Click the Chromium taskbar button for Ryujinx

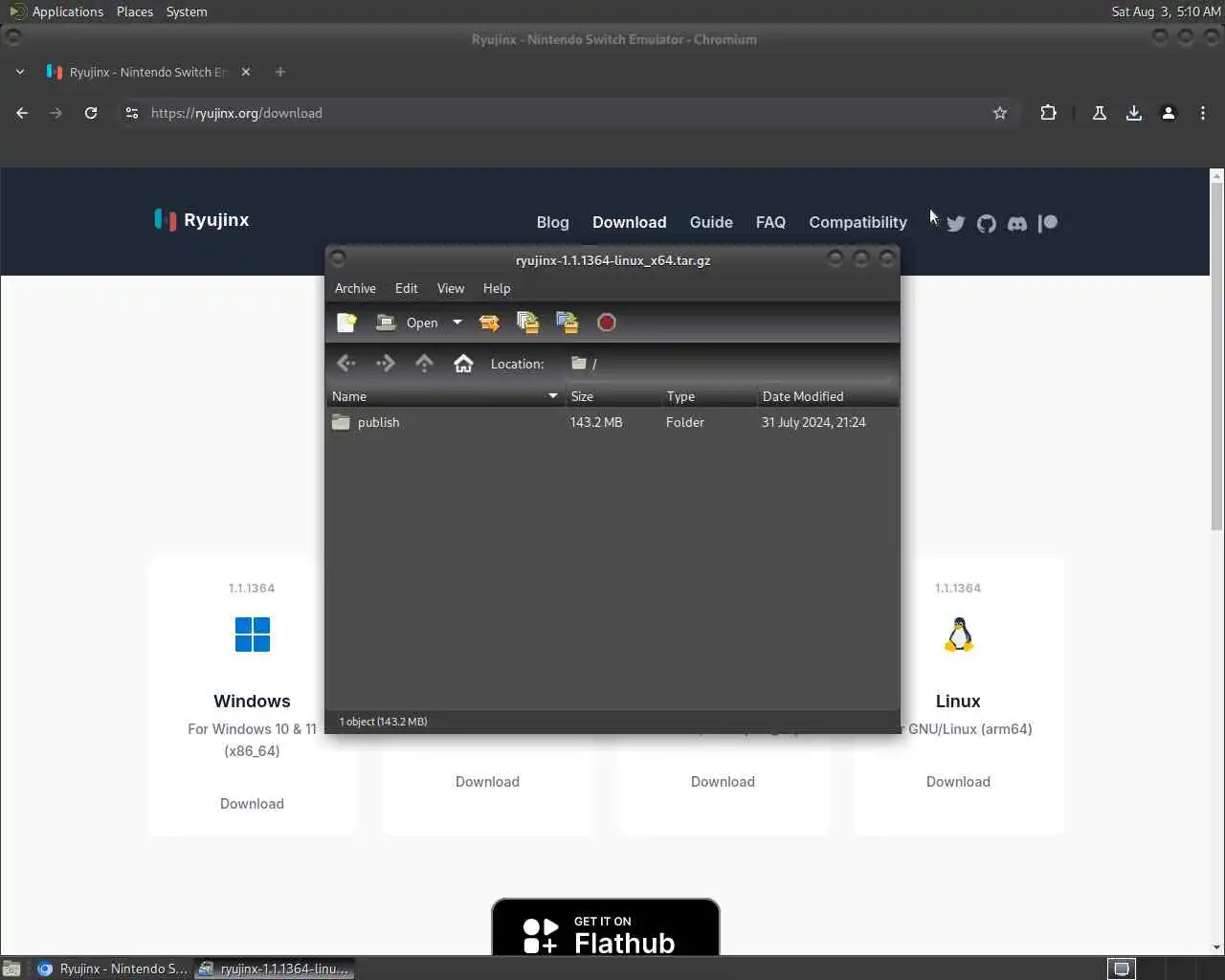click(x=113, y=969)
